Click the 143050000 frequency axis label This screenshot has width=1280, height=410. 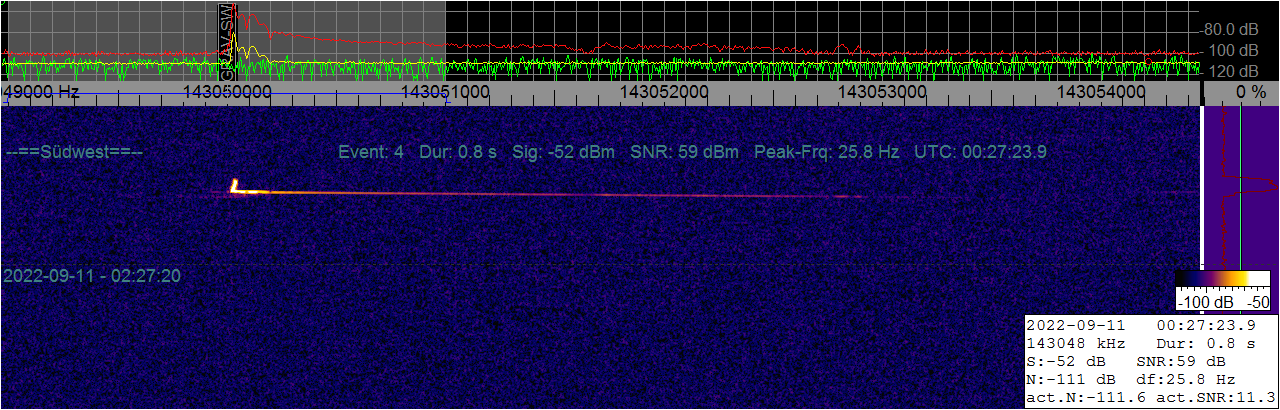click(x=228, y=91)
